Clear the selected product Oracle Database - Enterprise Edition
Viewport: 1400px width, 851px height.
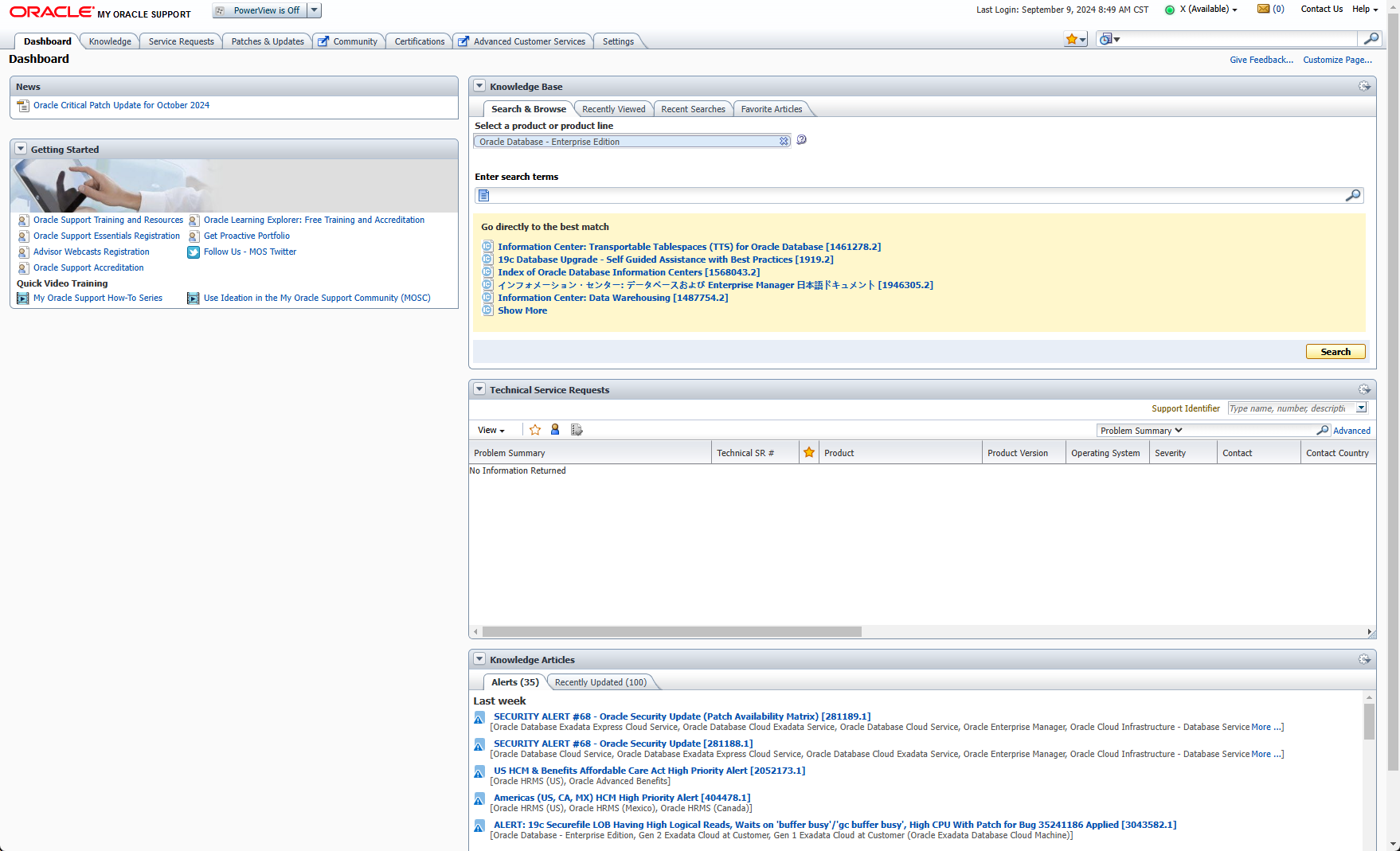[x=784, y=141]
